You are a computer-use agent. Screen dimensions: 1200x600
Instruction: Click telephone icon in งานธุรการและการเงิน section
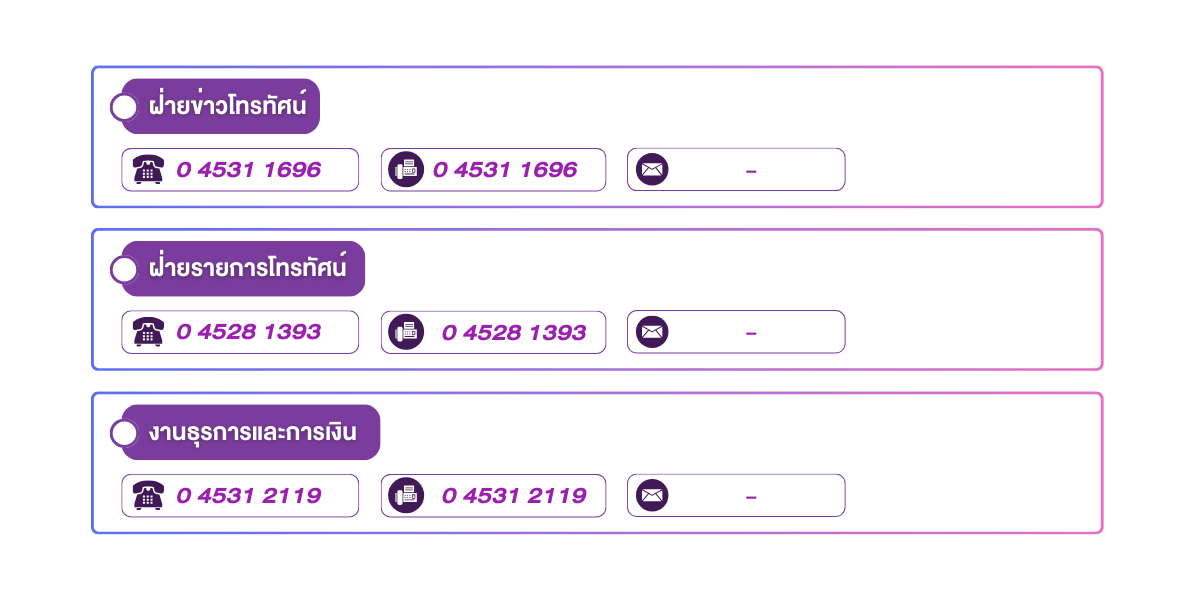(148, 495)
